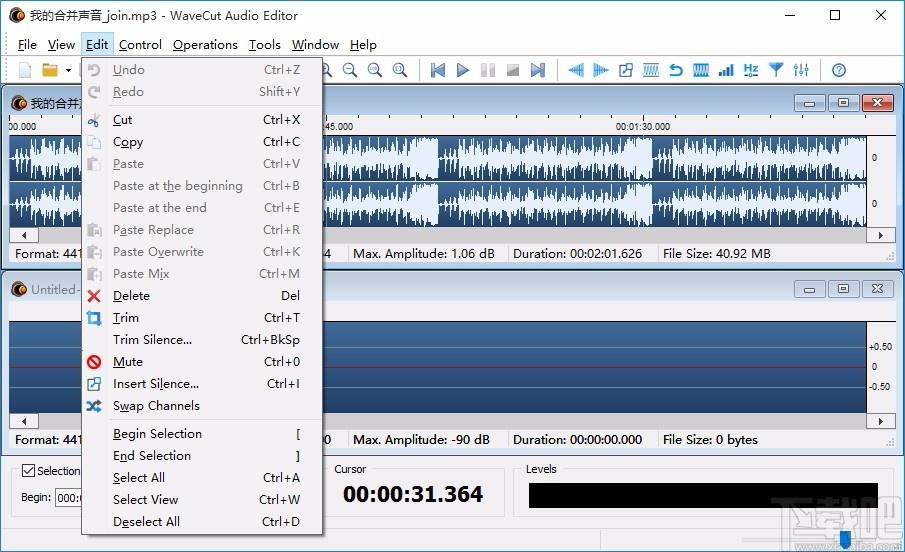
Task: Click the solid waveform Amplify icon
Action: (701, 70)
